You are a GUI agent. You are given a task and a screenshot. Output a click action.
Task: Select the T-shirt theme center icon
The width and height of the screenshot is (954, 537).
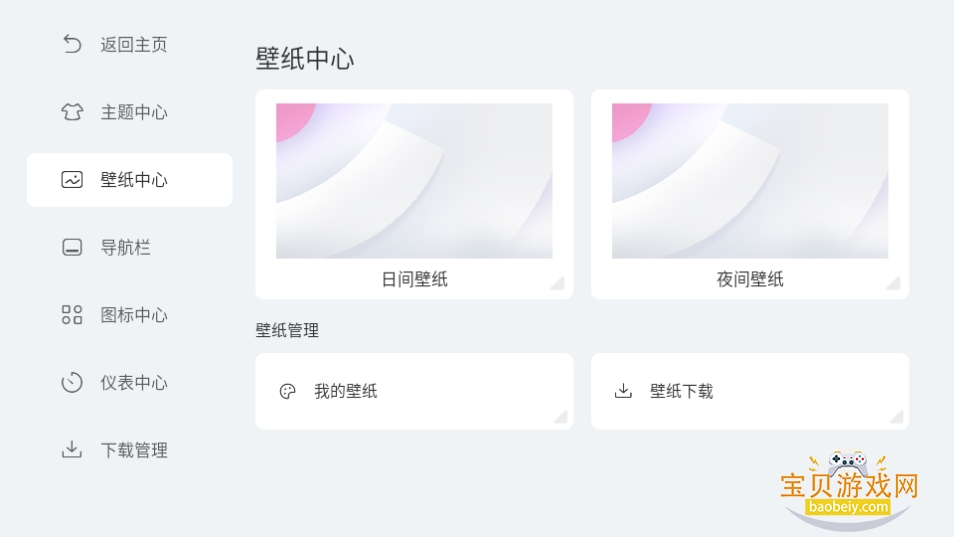72,112
